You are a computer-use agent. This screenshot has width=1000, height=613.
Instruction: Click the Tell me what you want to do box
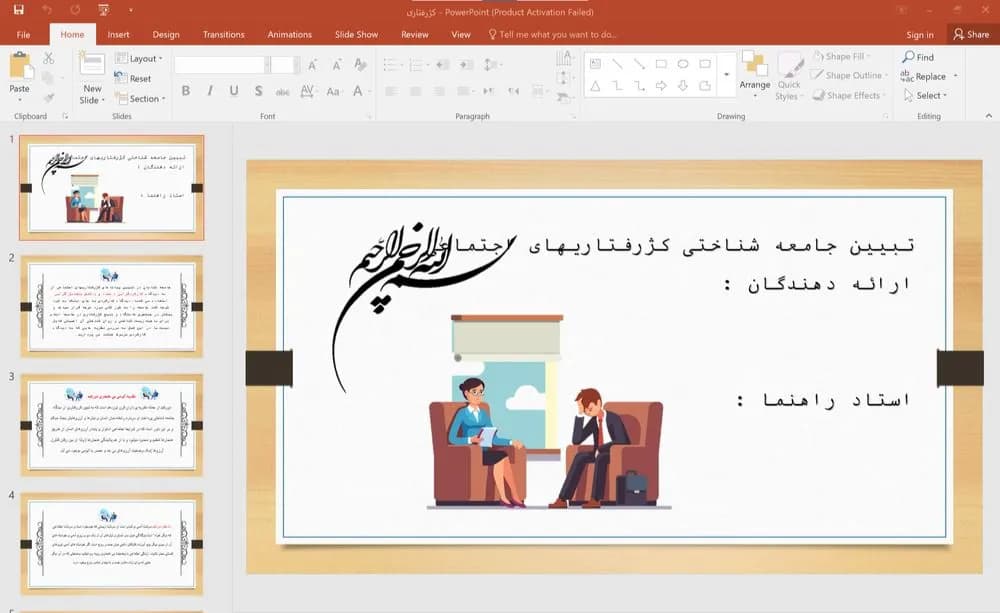[553, 34]
